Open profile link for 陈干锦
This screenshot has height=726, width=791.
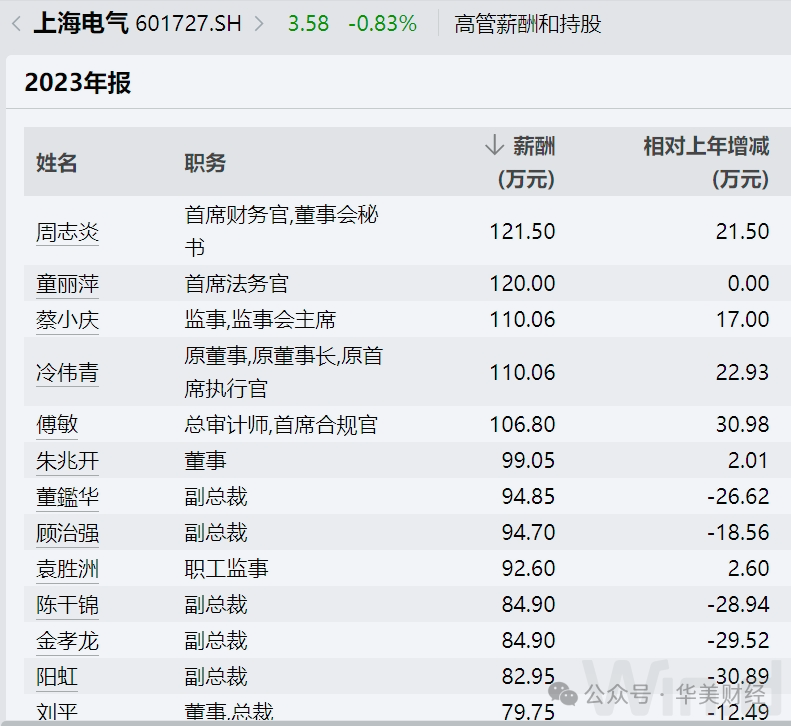pos(67,604)
